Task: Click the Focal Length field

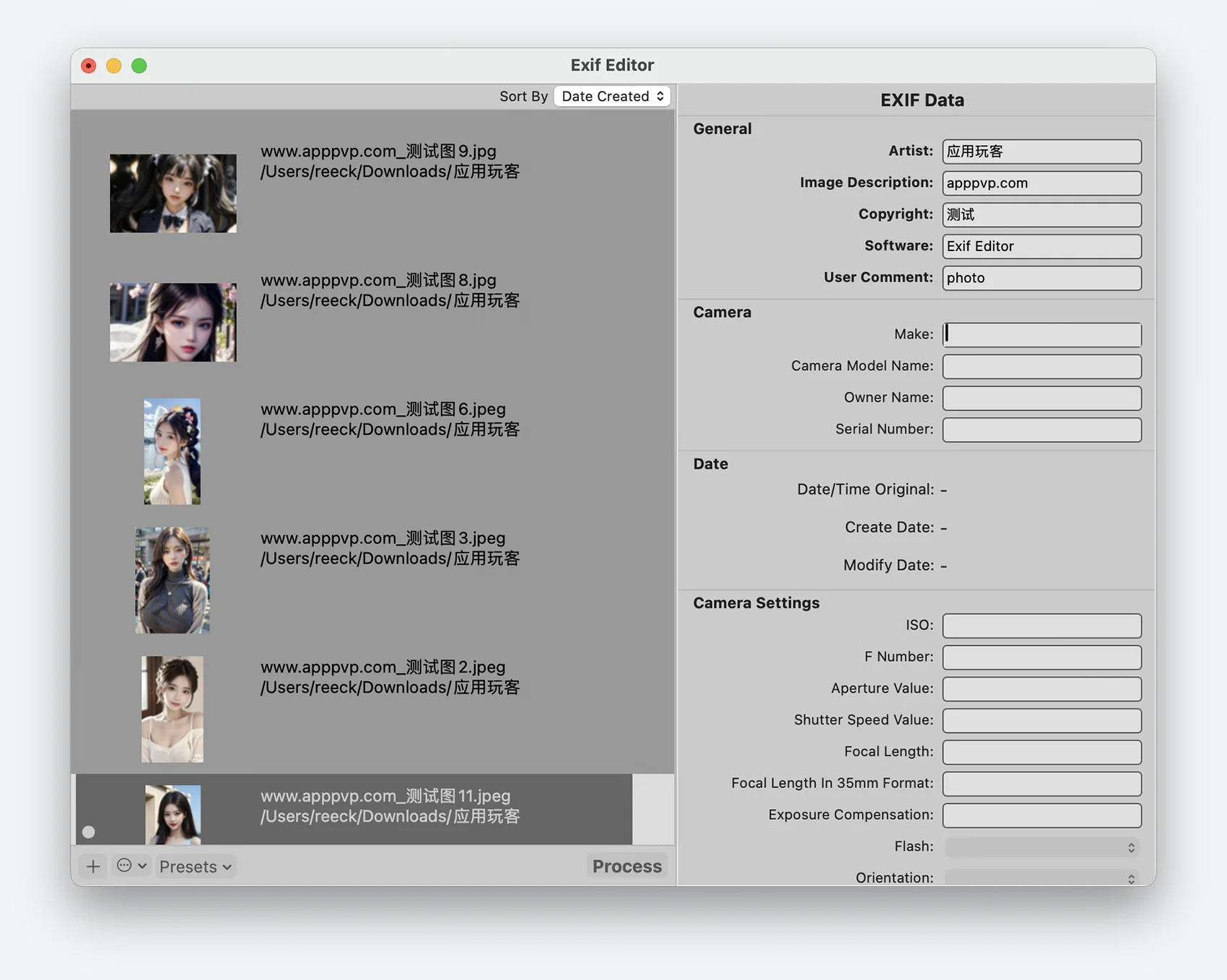Action: tap(1042, 752)
